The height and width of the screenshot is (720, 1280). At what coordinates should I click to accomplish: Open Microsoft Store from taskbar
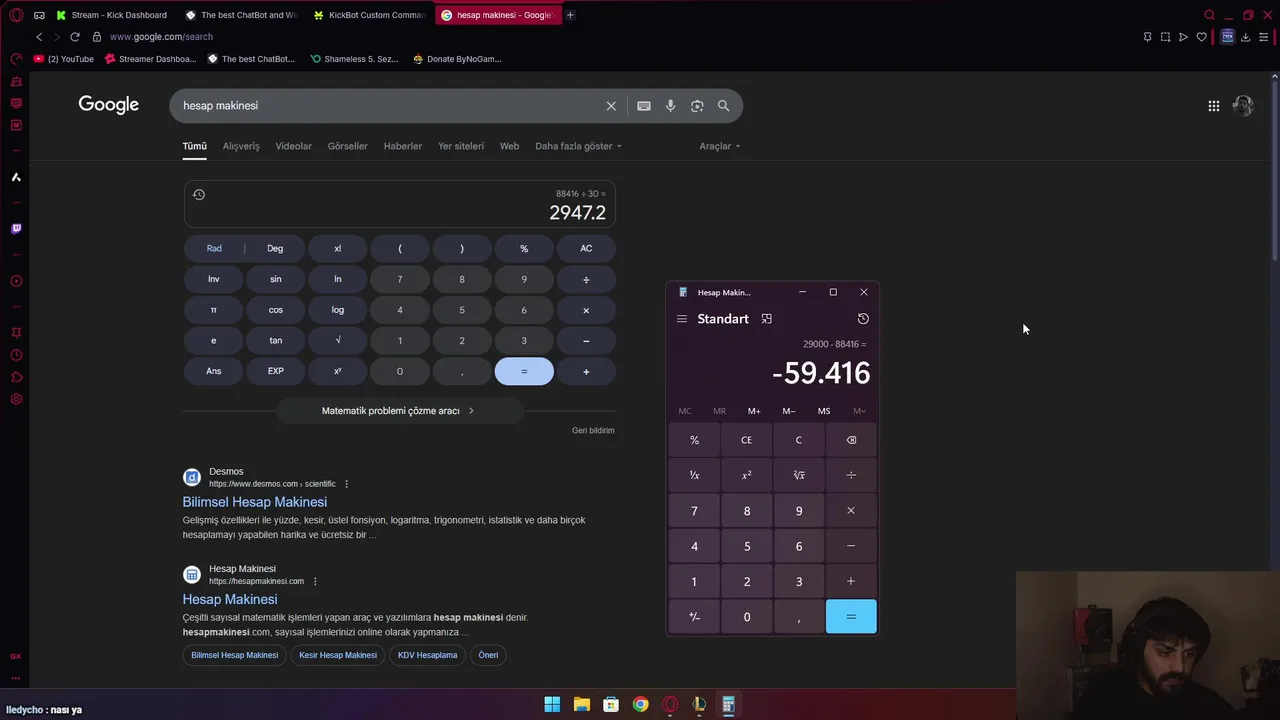click(611, 704)
